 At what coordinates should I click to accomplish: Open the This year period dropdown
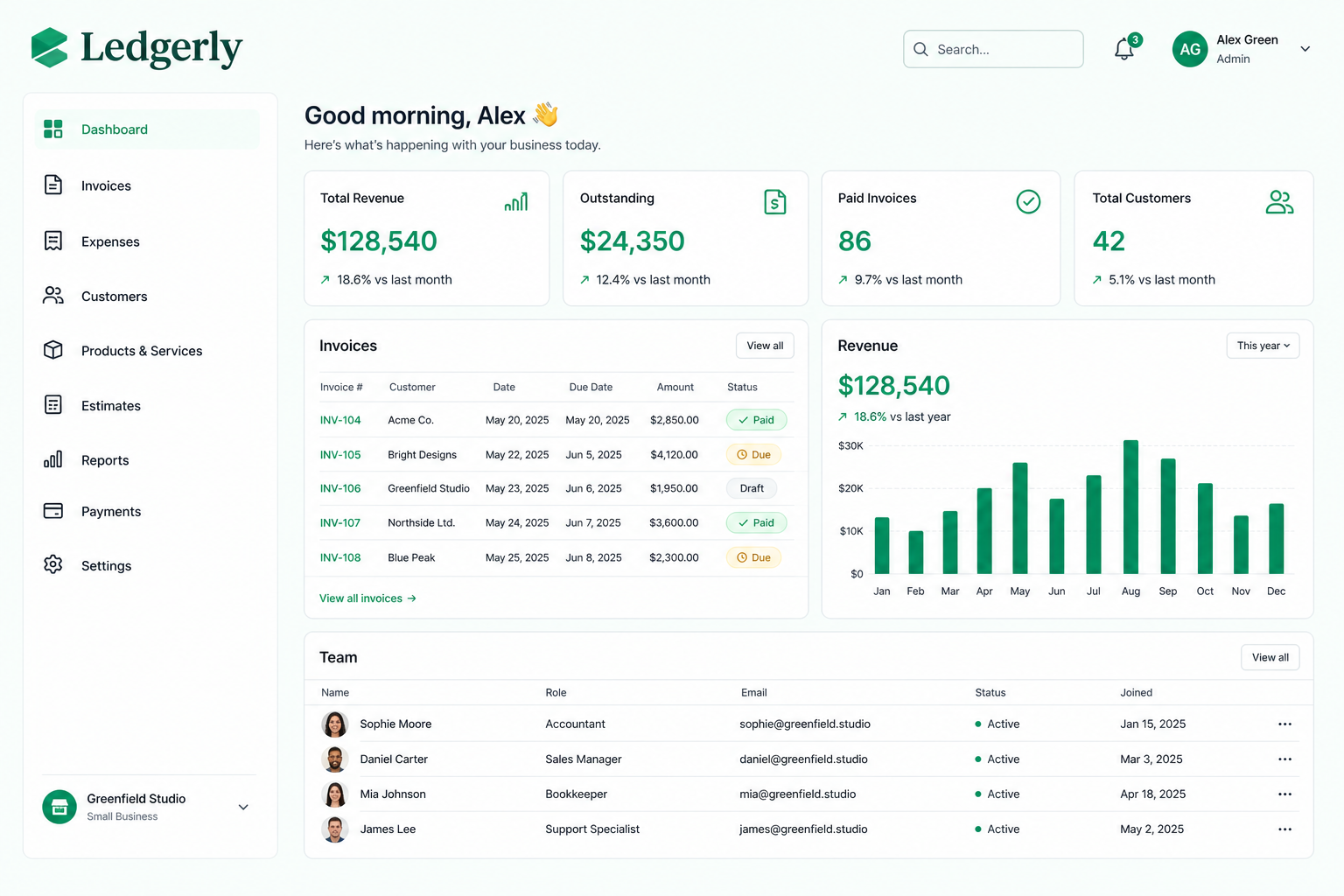click(x=1263, y=346)
